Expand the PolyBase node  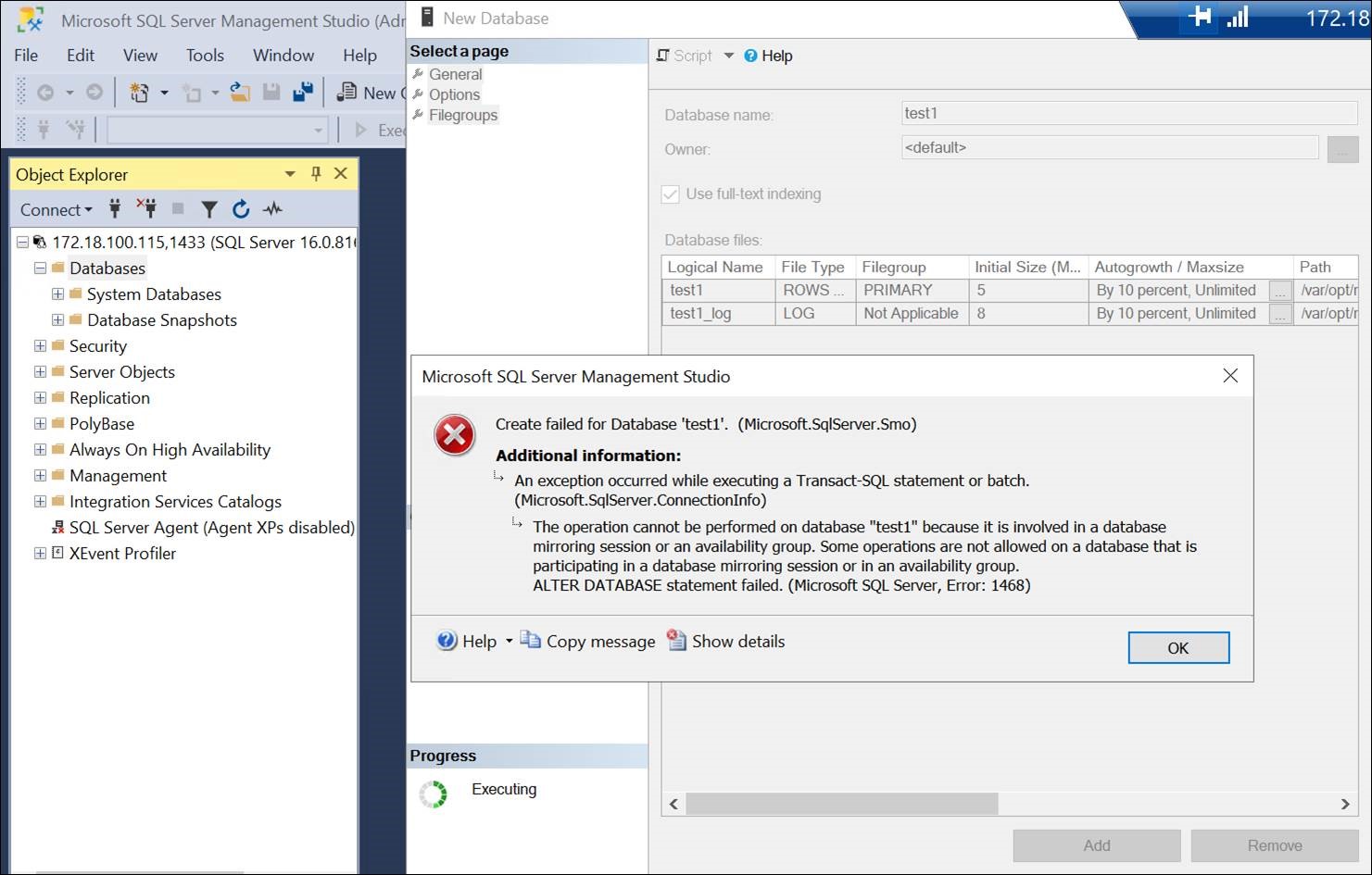(40, 423)
